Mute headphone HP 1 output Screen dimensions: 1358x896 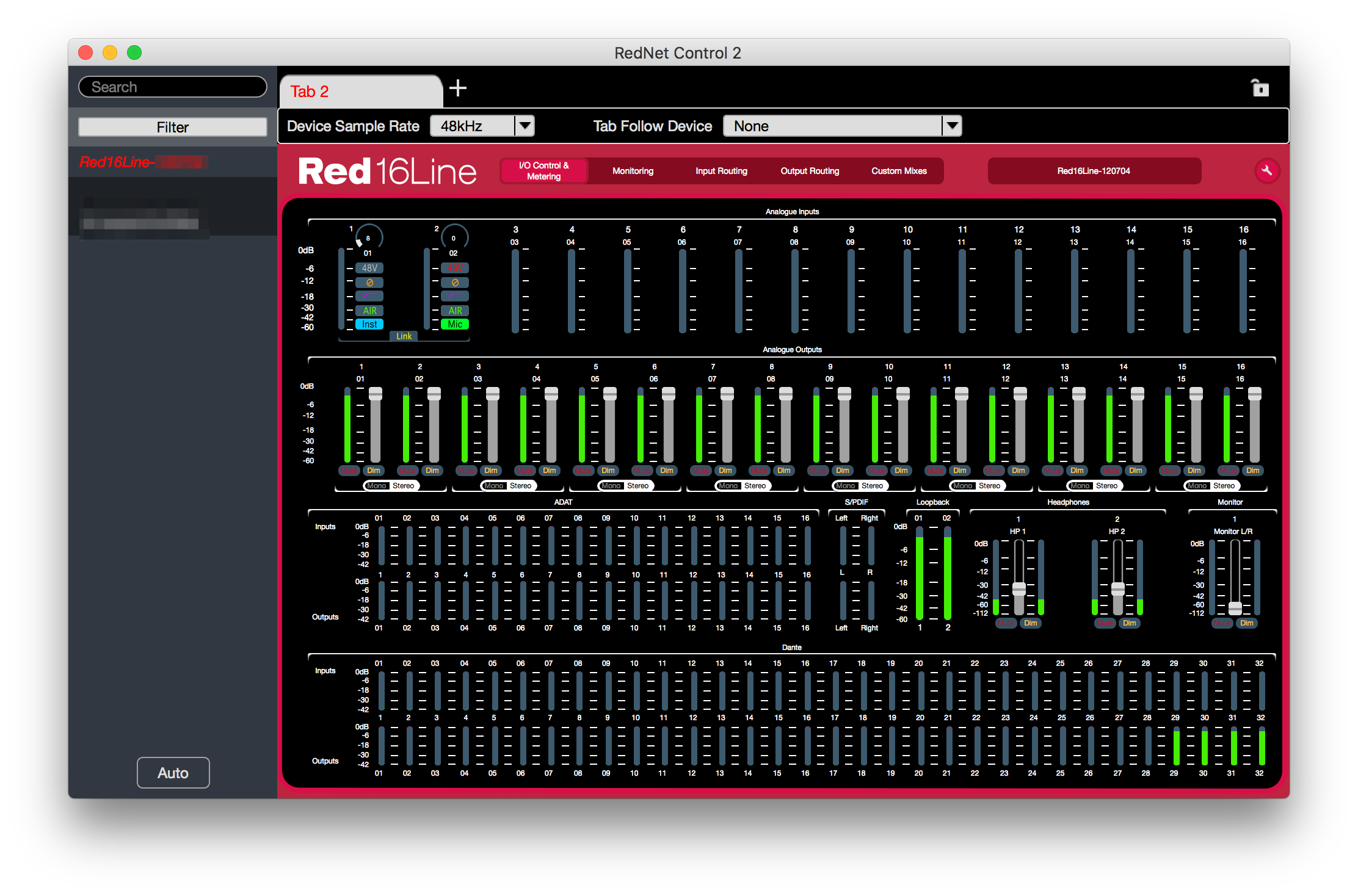pos(1006,623)
